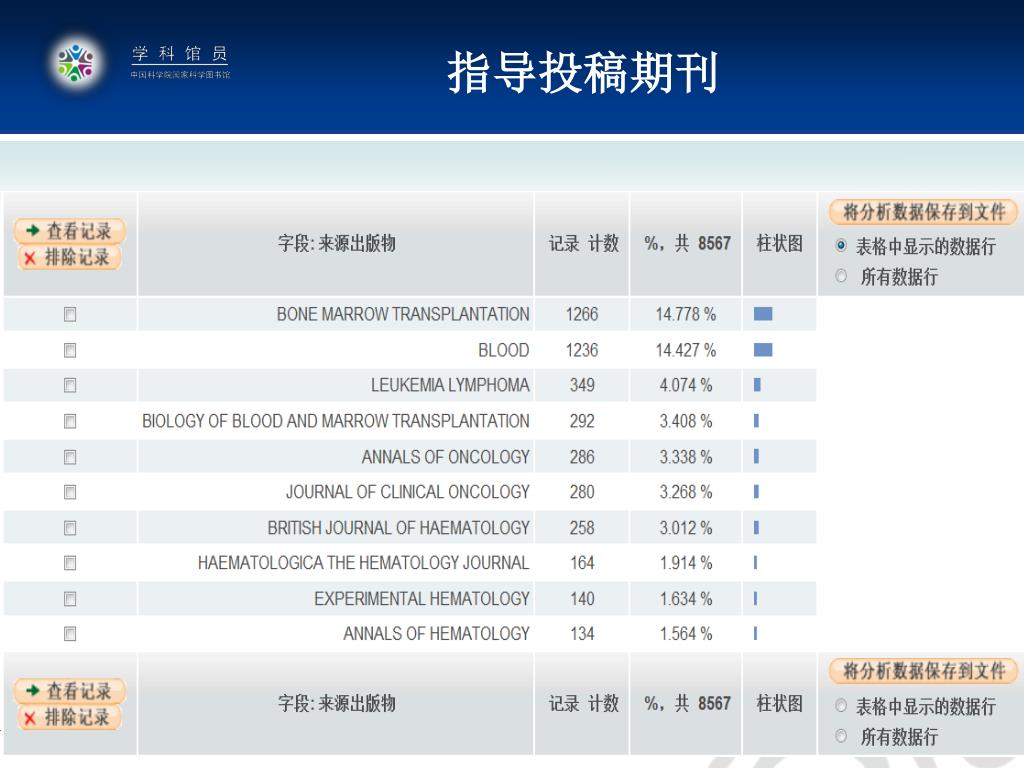The height and width of the screenshot is (768, 1024).
Task: Click JOURNAL OF CLINICAL ONCOLOGY name
Action: coord(408,491)
